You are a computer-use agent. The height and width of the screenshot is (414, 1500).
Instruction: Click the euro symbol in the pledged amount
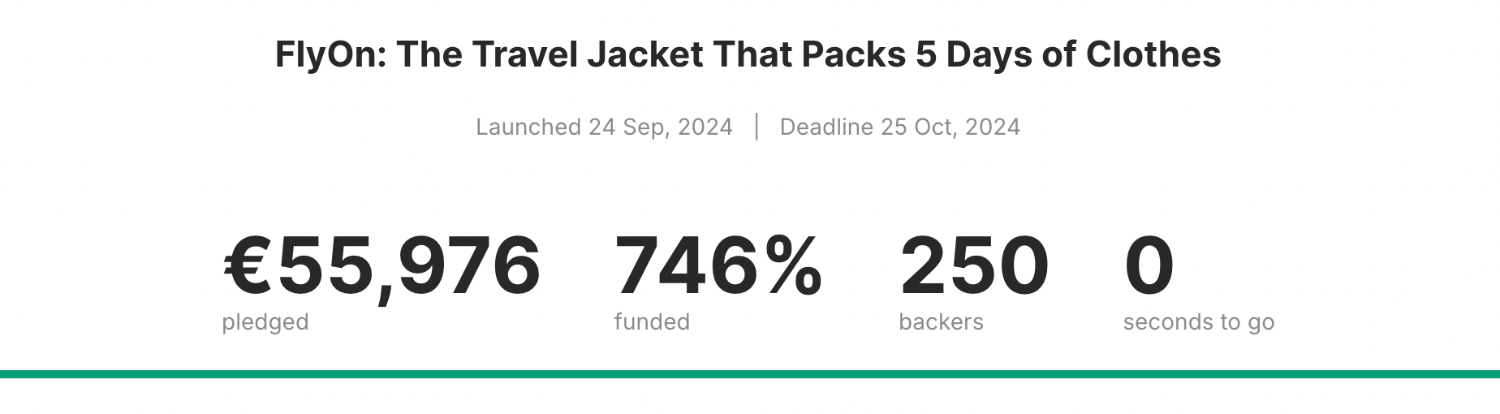[248, 267]
